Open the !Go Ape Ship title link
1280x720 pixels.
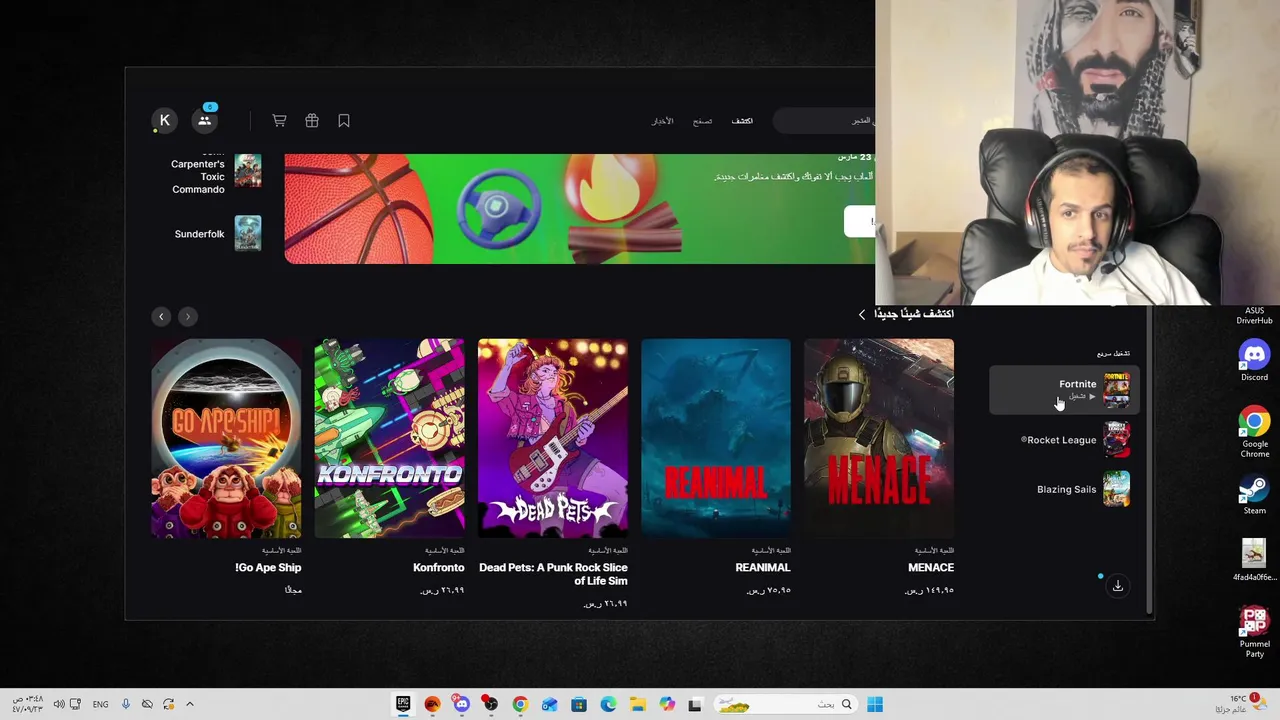(x=268, y=567)
